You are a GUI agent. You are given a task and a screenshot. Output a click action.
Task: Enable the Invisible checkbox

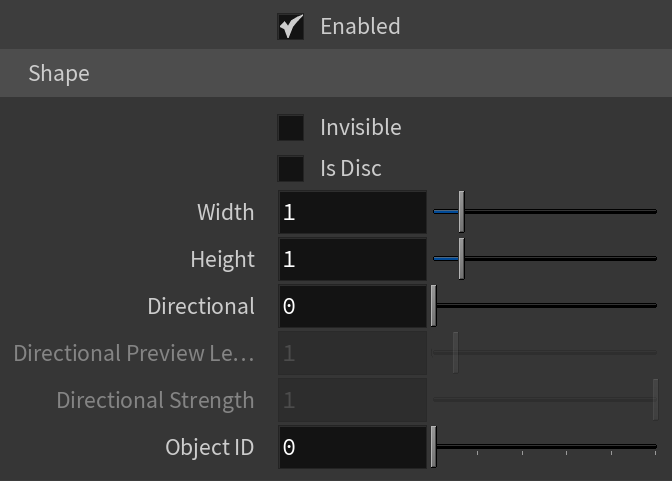pos(291,127)
